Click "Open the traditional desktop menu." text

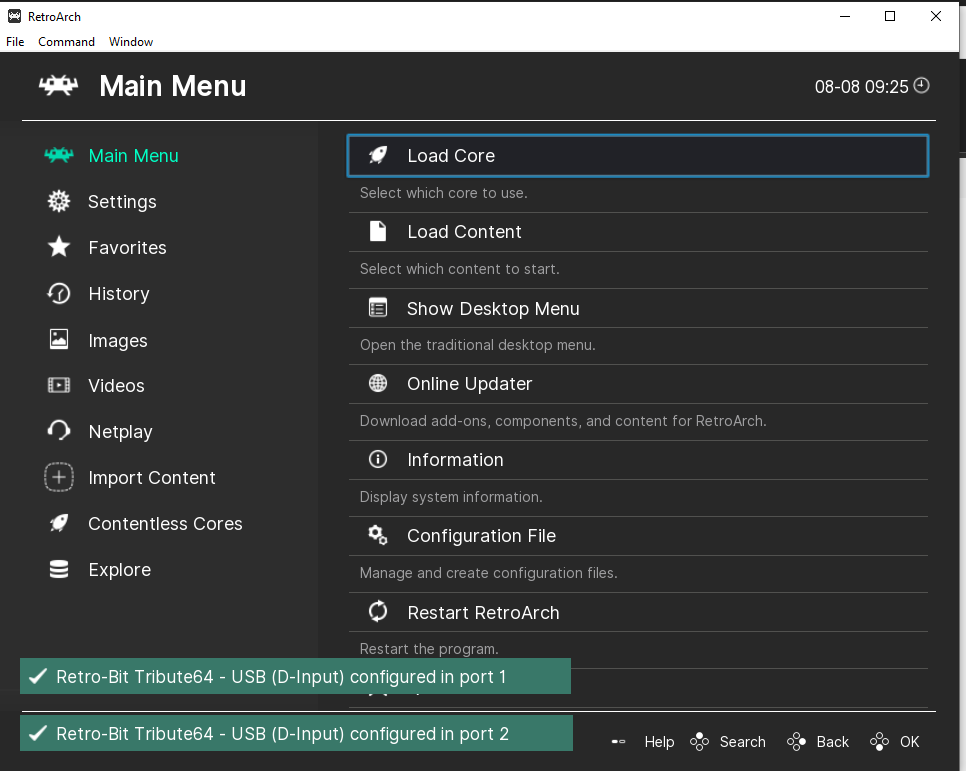pos(477,345)
